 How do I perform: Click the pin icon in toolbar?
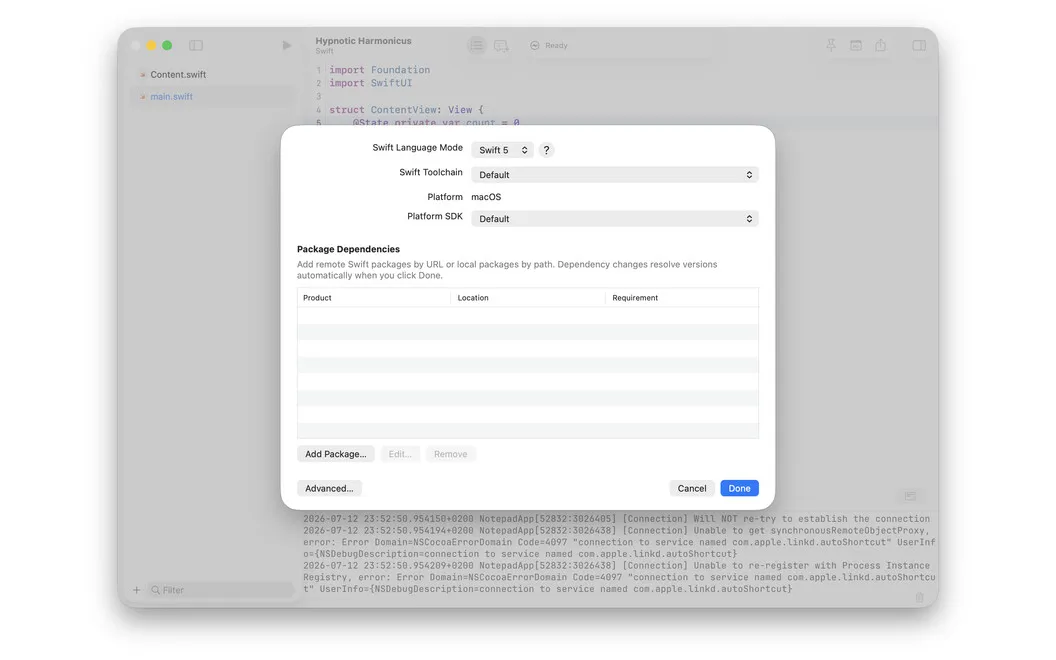[x=831, y=45]
